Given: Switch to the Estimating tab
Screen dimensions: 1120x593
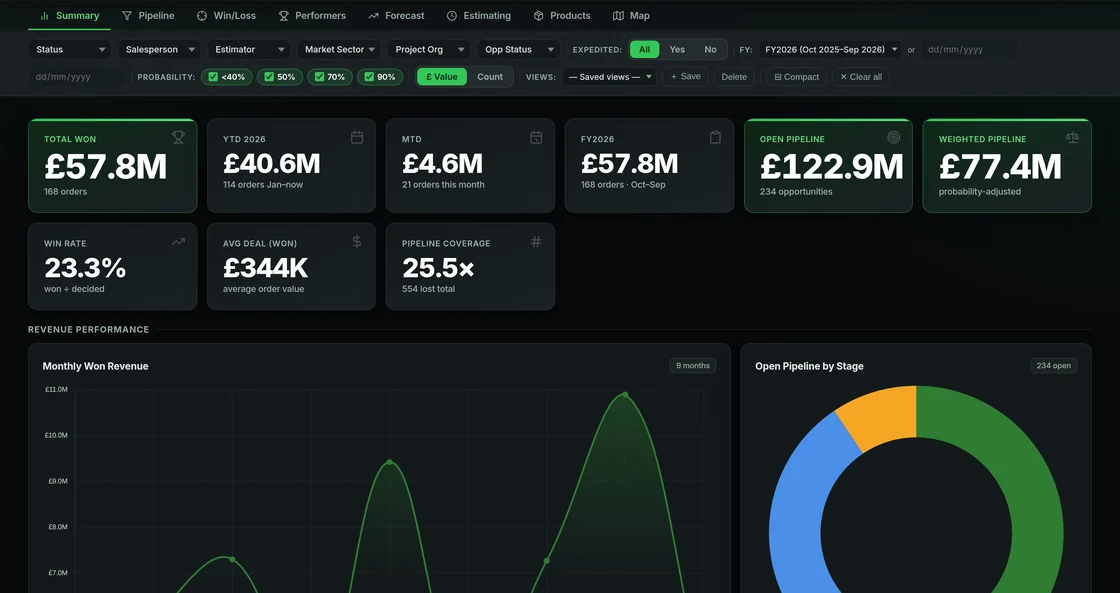Looking at the screenshot, I should click(479, 15).
